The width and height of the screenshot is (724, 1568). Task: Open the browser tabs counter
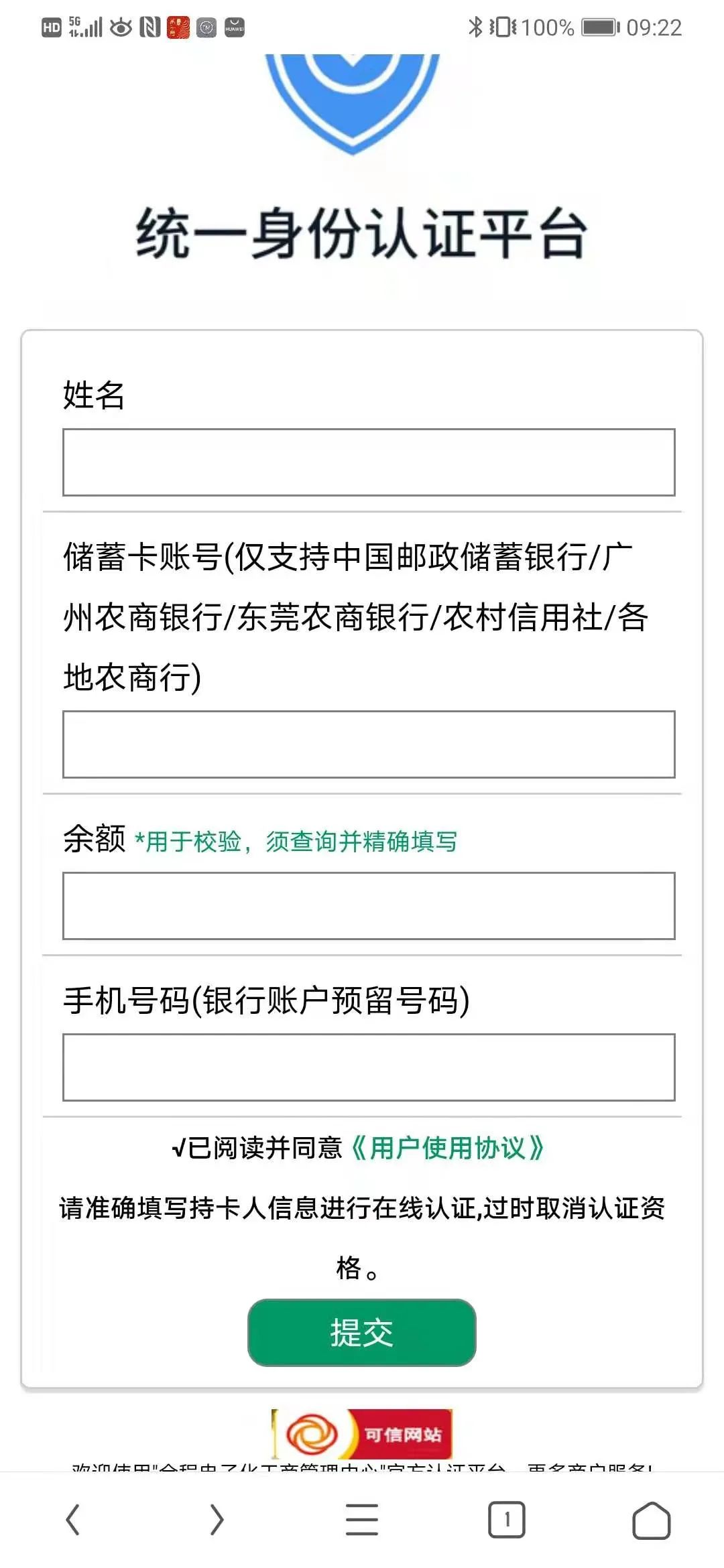tap(507, 1519)
